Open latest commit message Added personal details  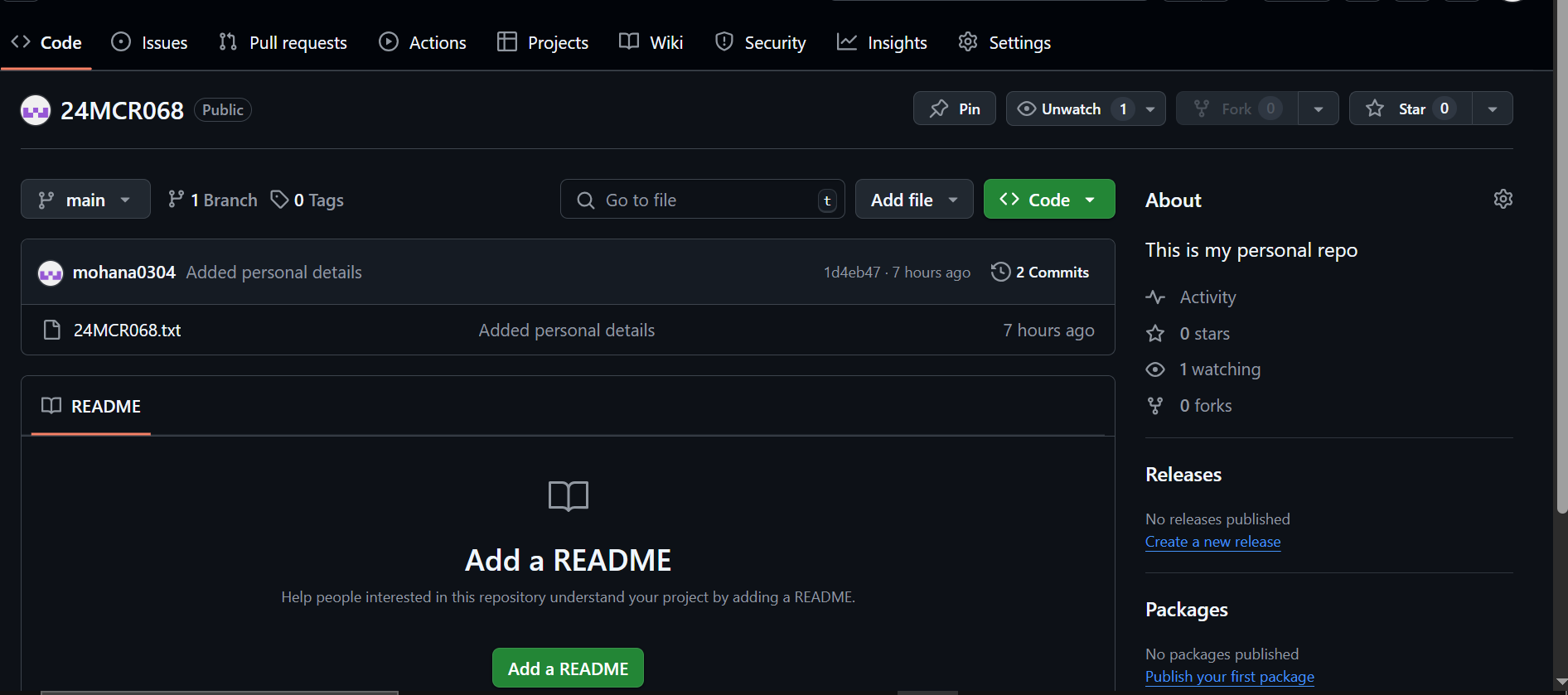pos(273,272)
